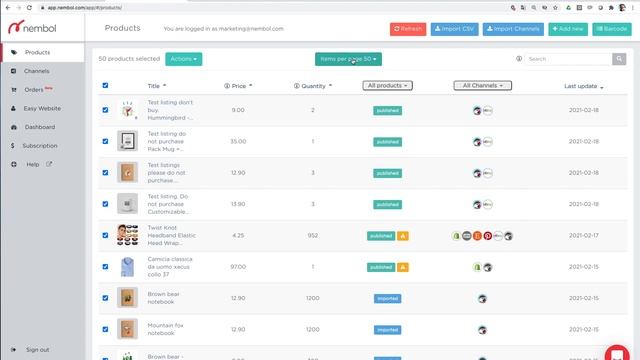Uncheck the Camicia classica checkbox
Screen dimensions: 640x360
(105, 267)
